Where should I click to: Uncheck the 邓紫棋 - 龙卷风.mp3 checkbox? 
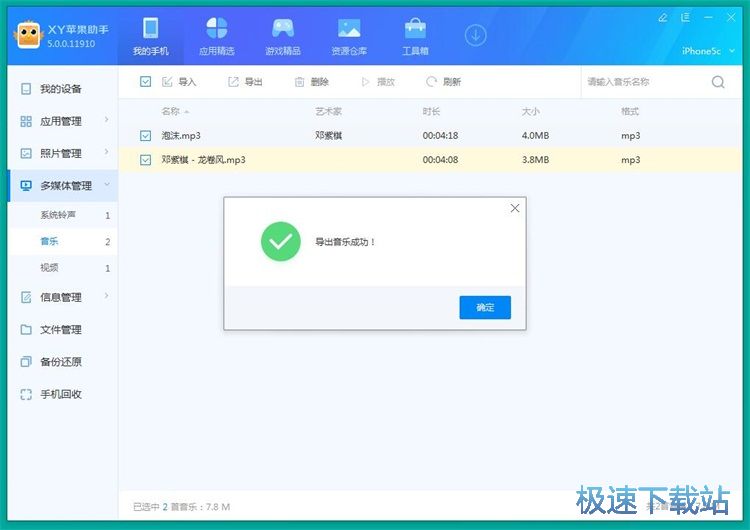(x=145, y=160)
